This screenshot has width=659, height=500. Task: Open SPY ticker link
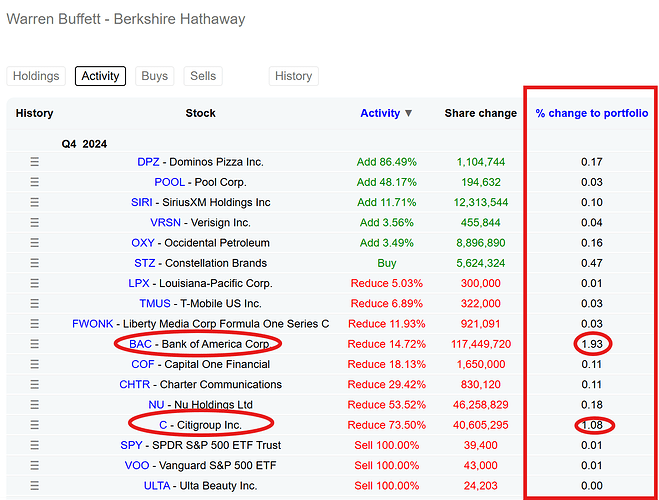tap(131, 445)
